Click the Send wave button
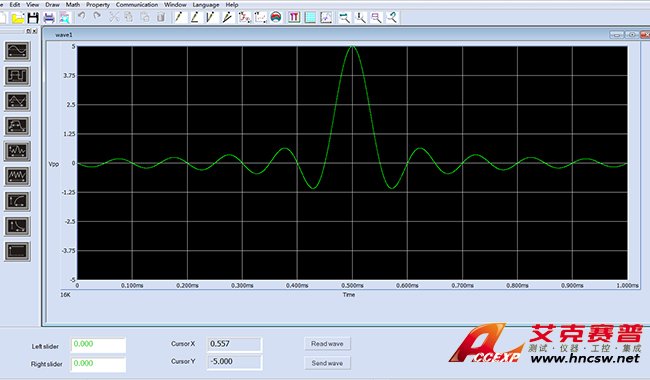 [327, 363]
